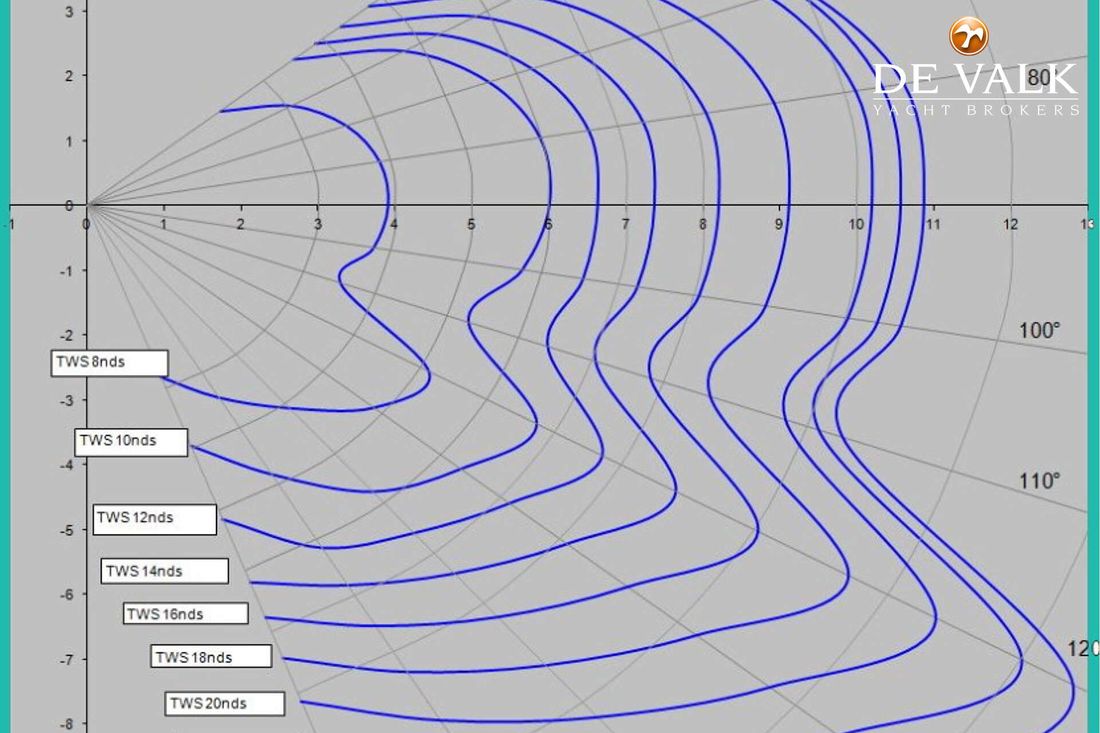
Task: Click the orange De Valk bird logo
Action: click(968, 37)
